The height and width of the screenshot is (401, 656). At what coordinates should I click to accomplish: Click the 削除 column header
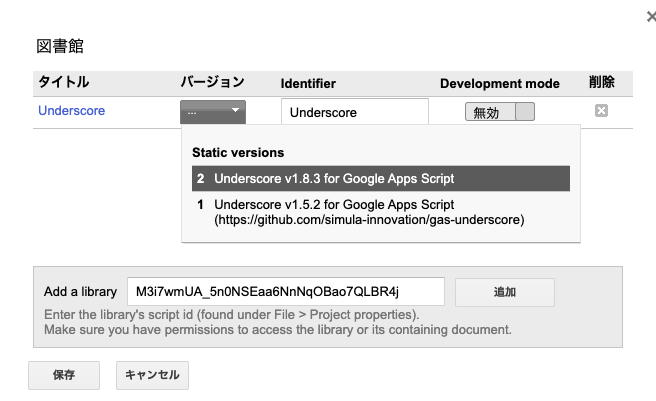(601, 83)
